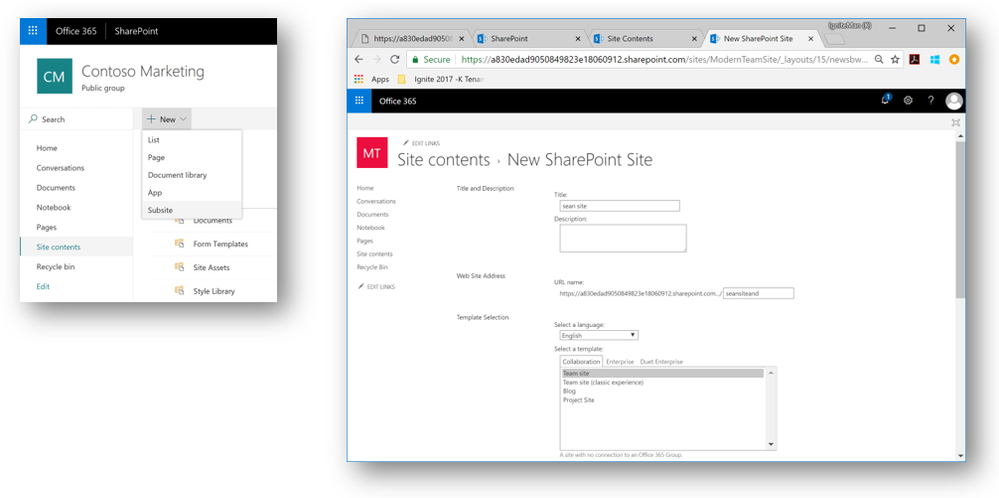Open the help question mark icon

[931, 101]
